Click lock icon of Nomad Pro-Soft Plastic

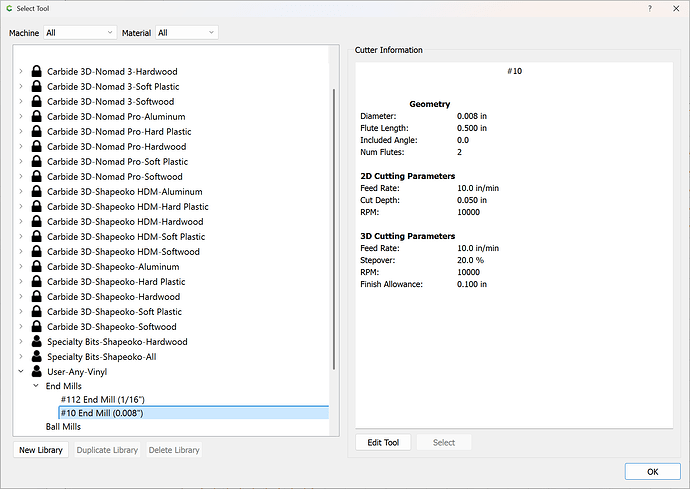click(x=37, y=161)
